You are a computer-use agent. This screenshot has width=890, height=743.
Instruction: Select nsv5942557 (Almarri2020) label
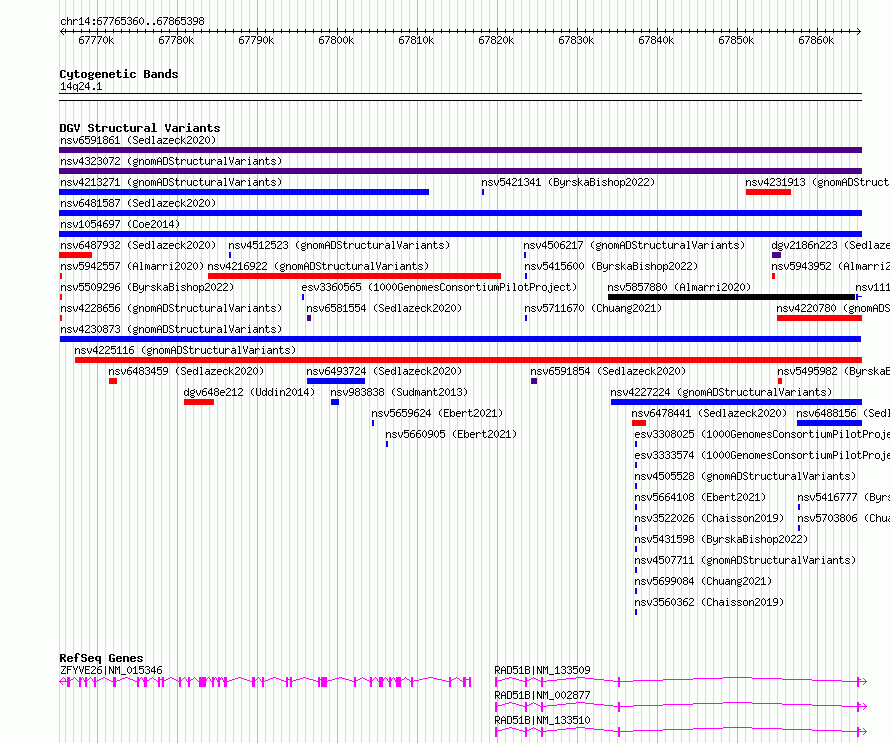coord(132,266)
